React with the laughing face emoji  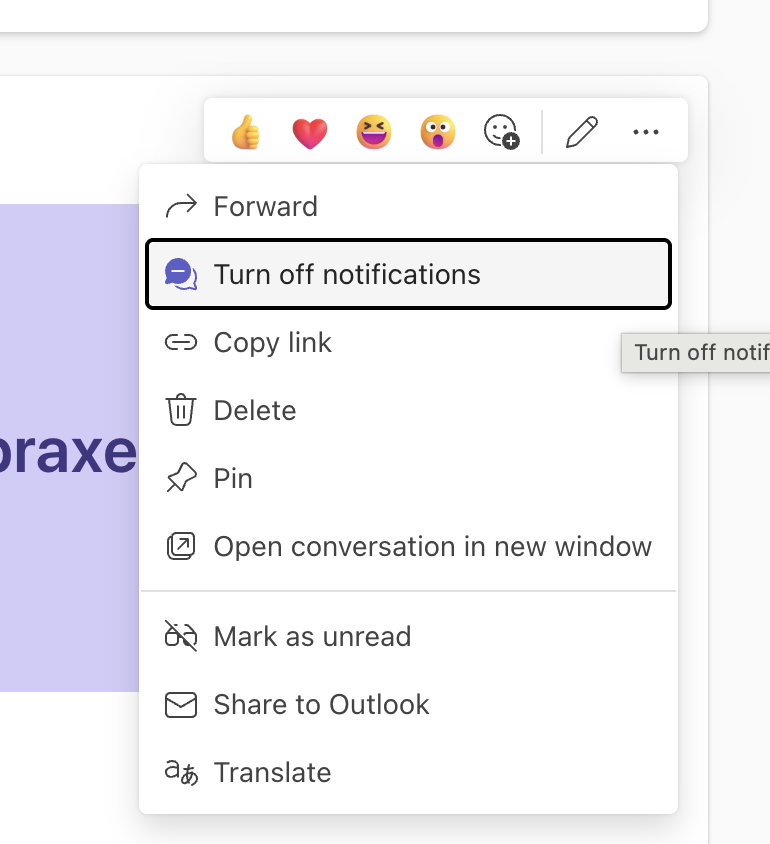point(374,132)
